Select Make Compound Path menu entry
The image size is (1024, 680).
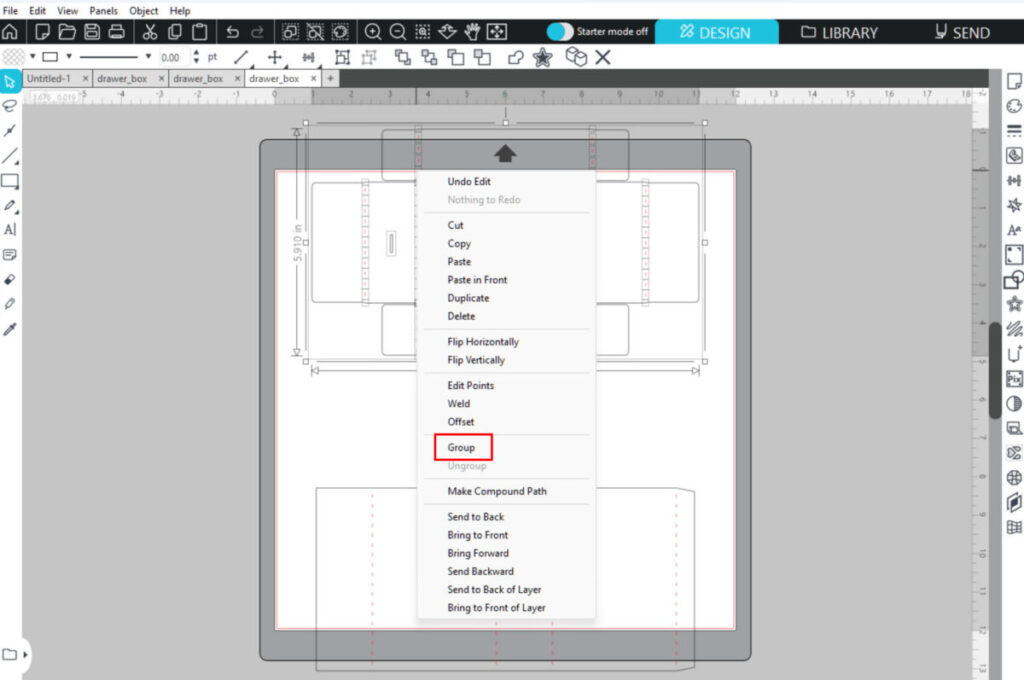coord(497,491)
